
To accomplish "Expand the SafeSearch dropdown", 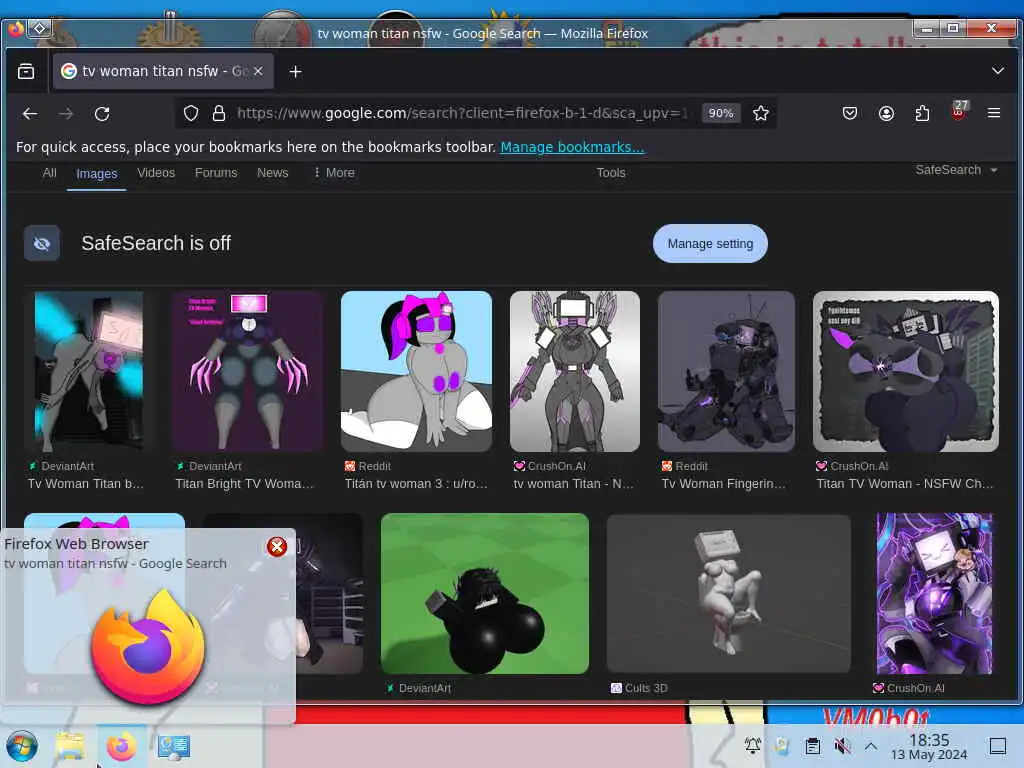I will 956,170.
